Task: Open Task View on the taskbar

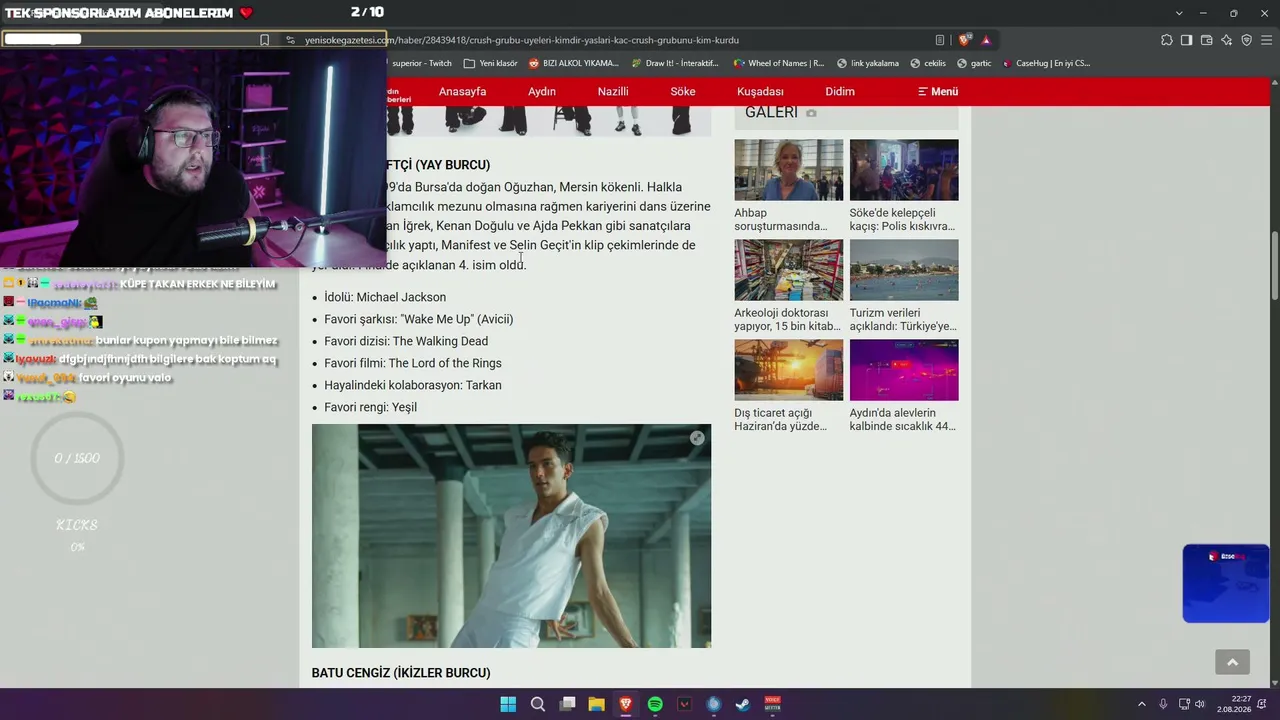Action: click(x=567, y=704)
